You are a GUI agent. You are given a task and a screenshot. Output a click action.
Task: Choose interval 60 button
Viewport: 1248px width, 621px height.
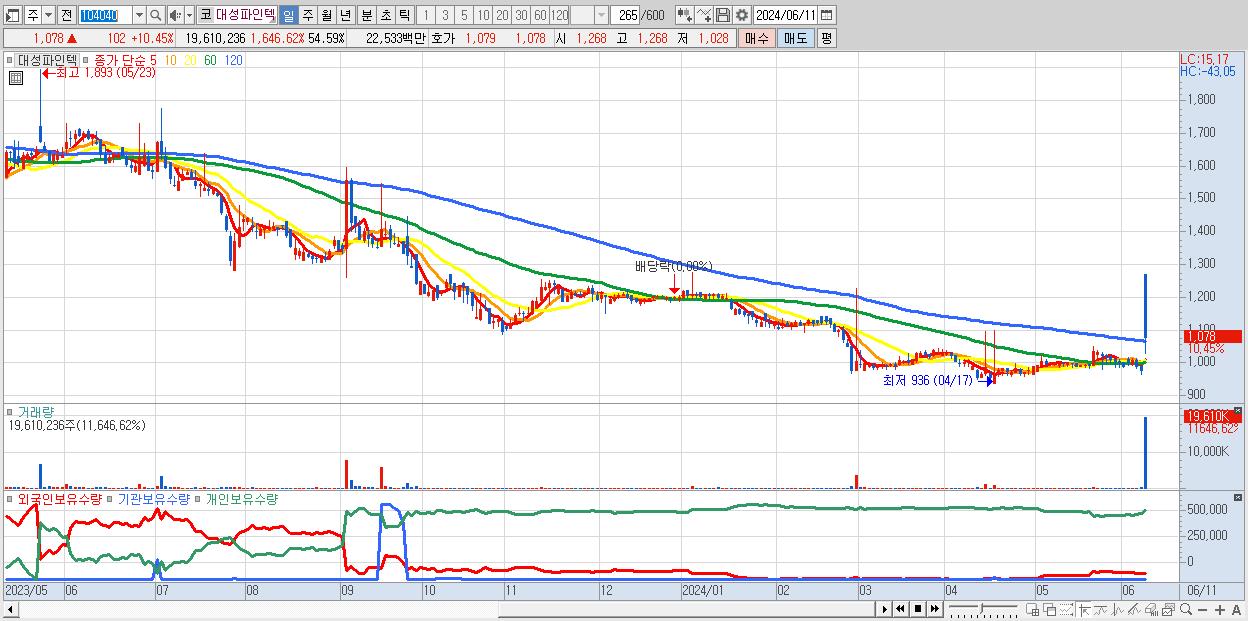click(541, 15)
